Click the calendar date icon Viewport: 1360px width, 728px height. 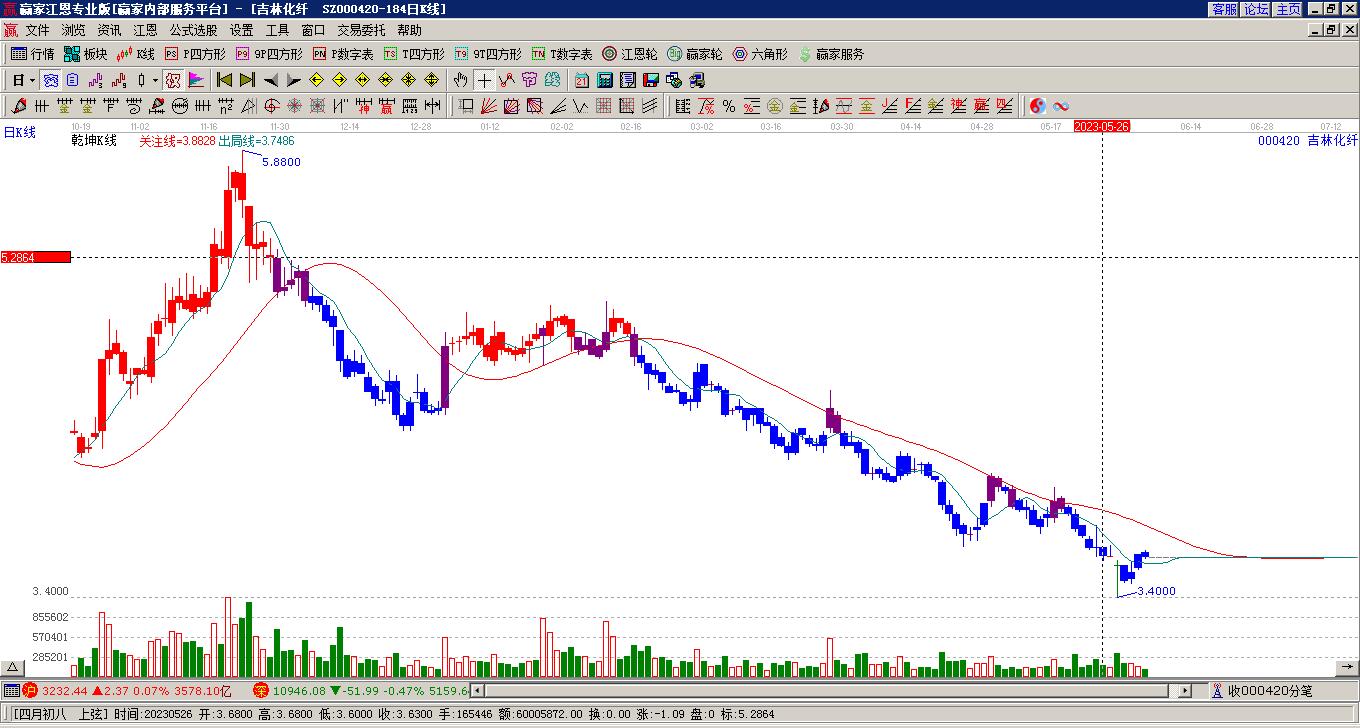(582, 80)
